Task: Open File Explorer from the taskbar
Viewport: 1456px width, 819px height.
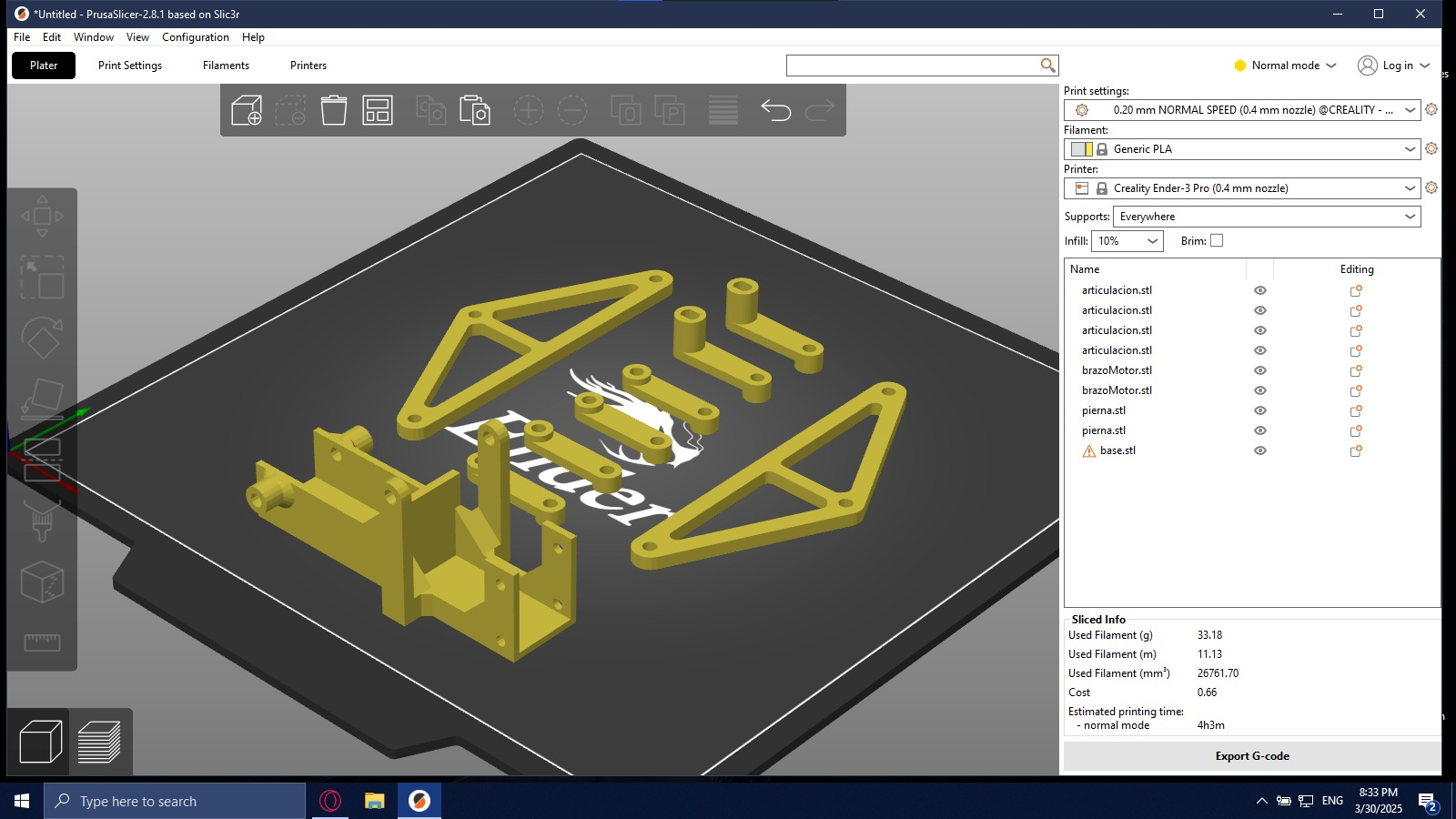Action: 374,801
